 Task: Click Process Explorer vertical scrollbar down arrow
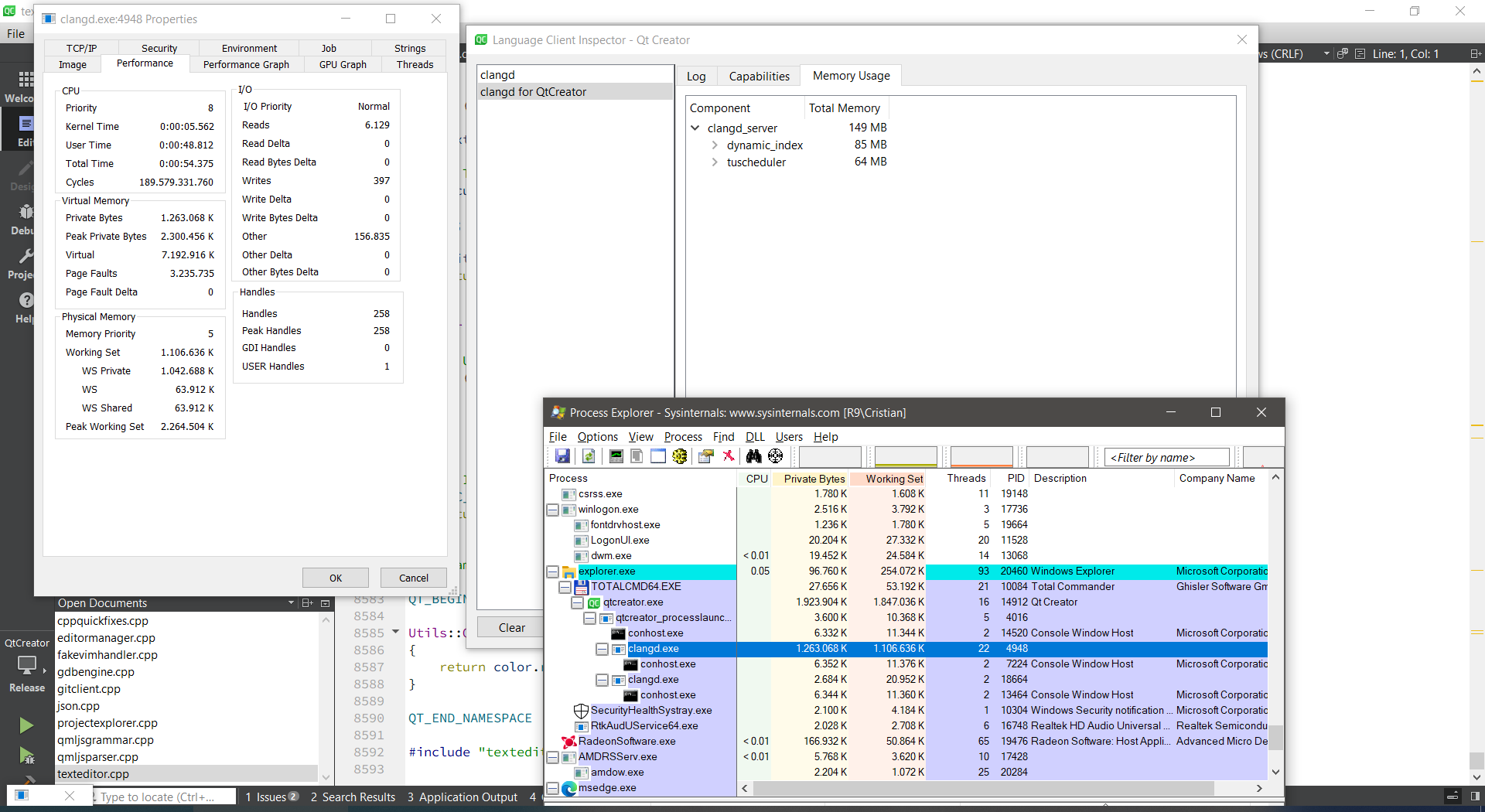point(1275,772)
